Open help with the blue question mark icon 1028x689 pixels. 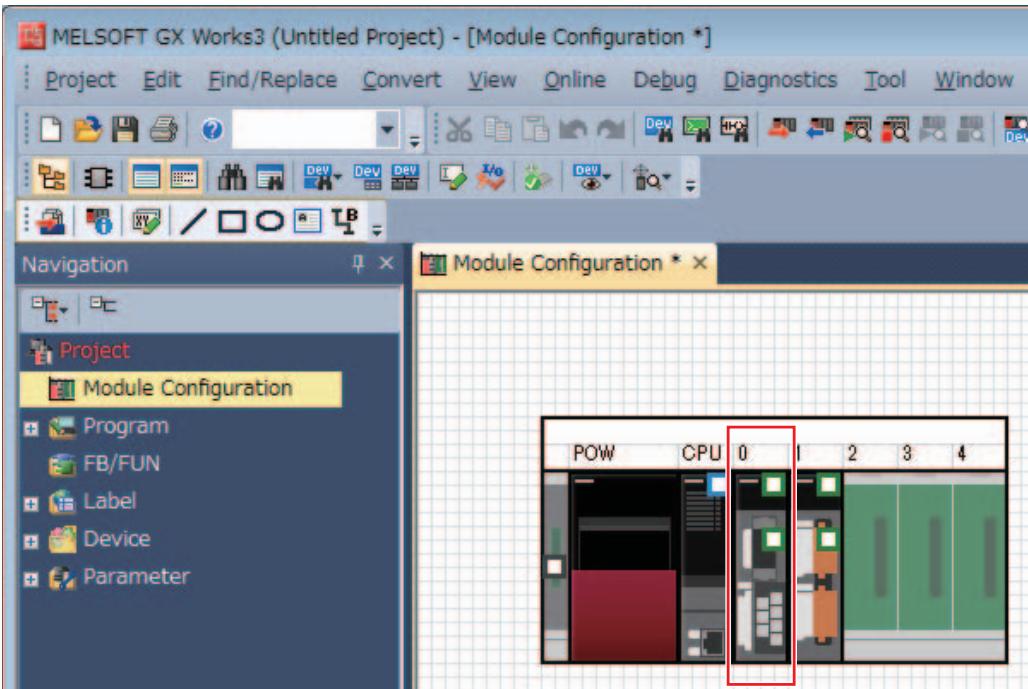pyautogui.click(x=212, y=129)
